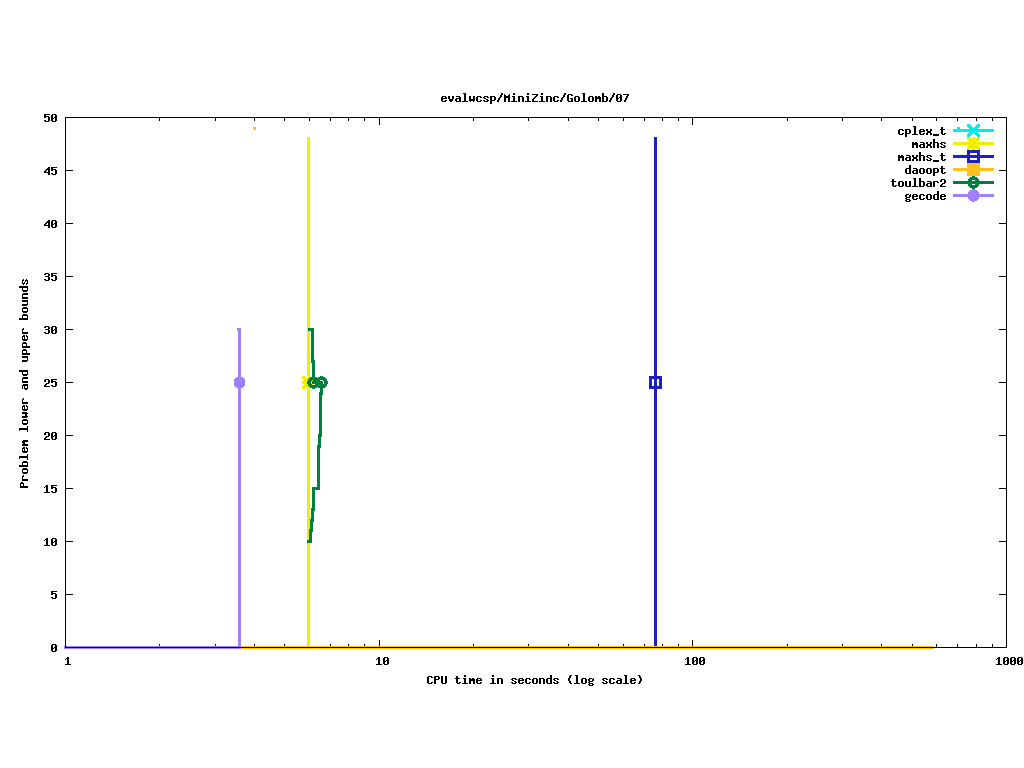
Task: Select the gecode legend label
Action: click(x=925, y=196)
